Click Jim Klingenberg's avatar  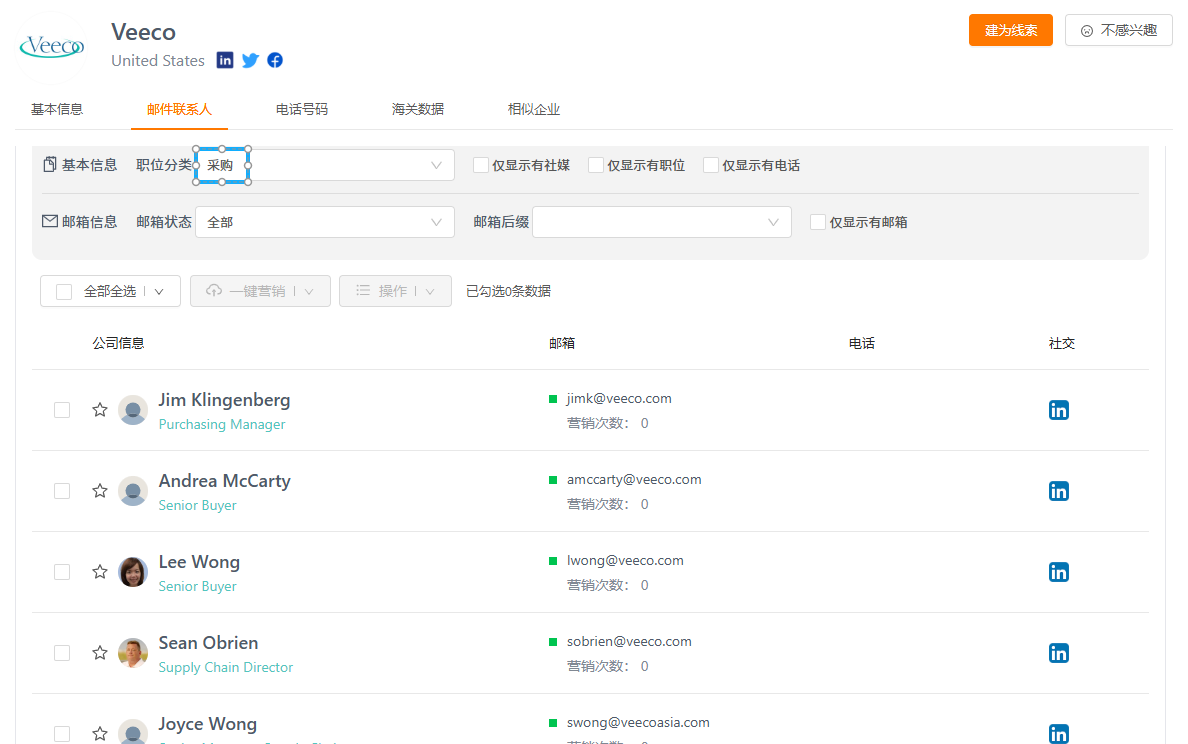[133, 410]
